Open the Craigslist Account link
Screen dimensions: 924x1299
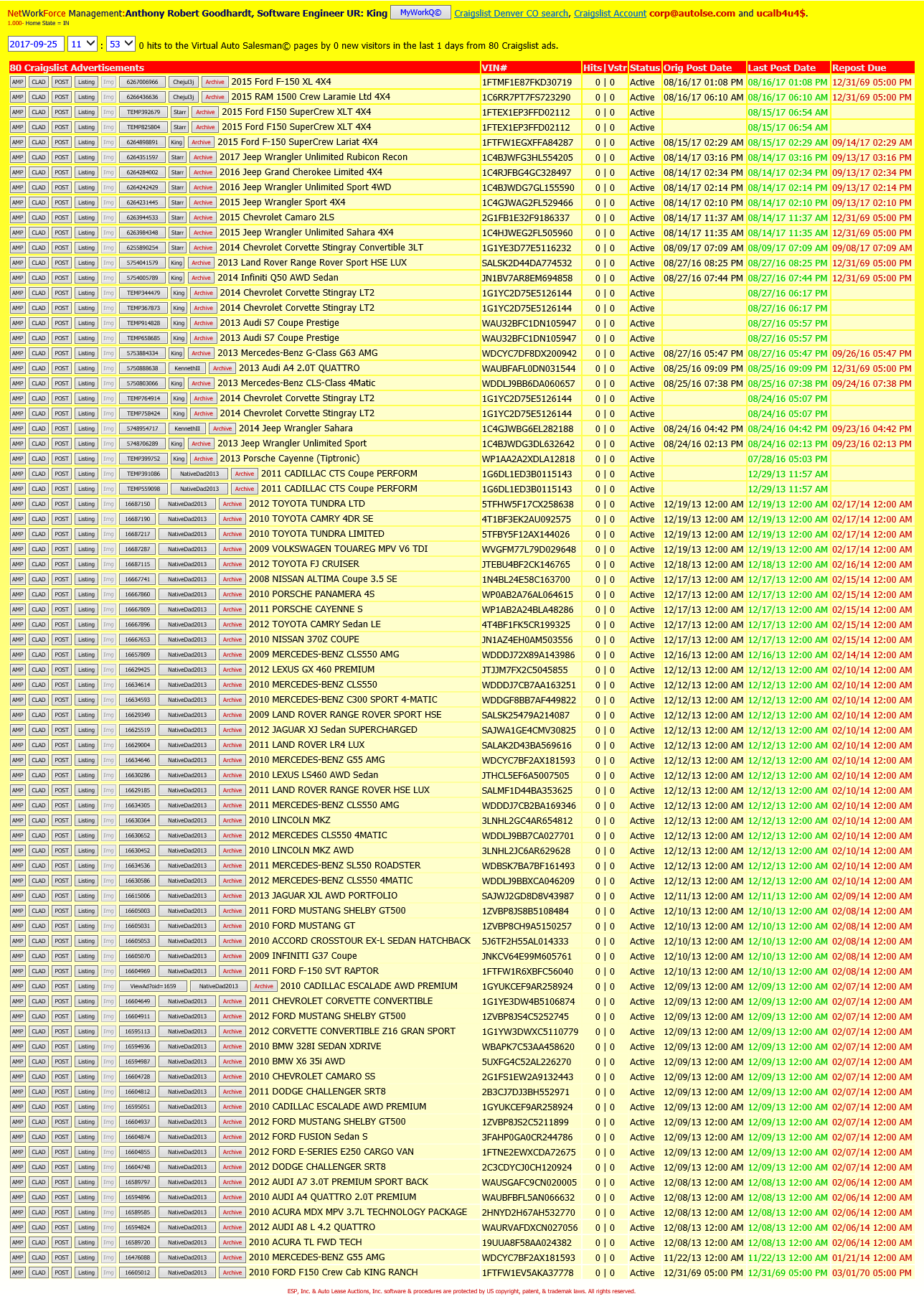pos(610,14)
